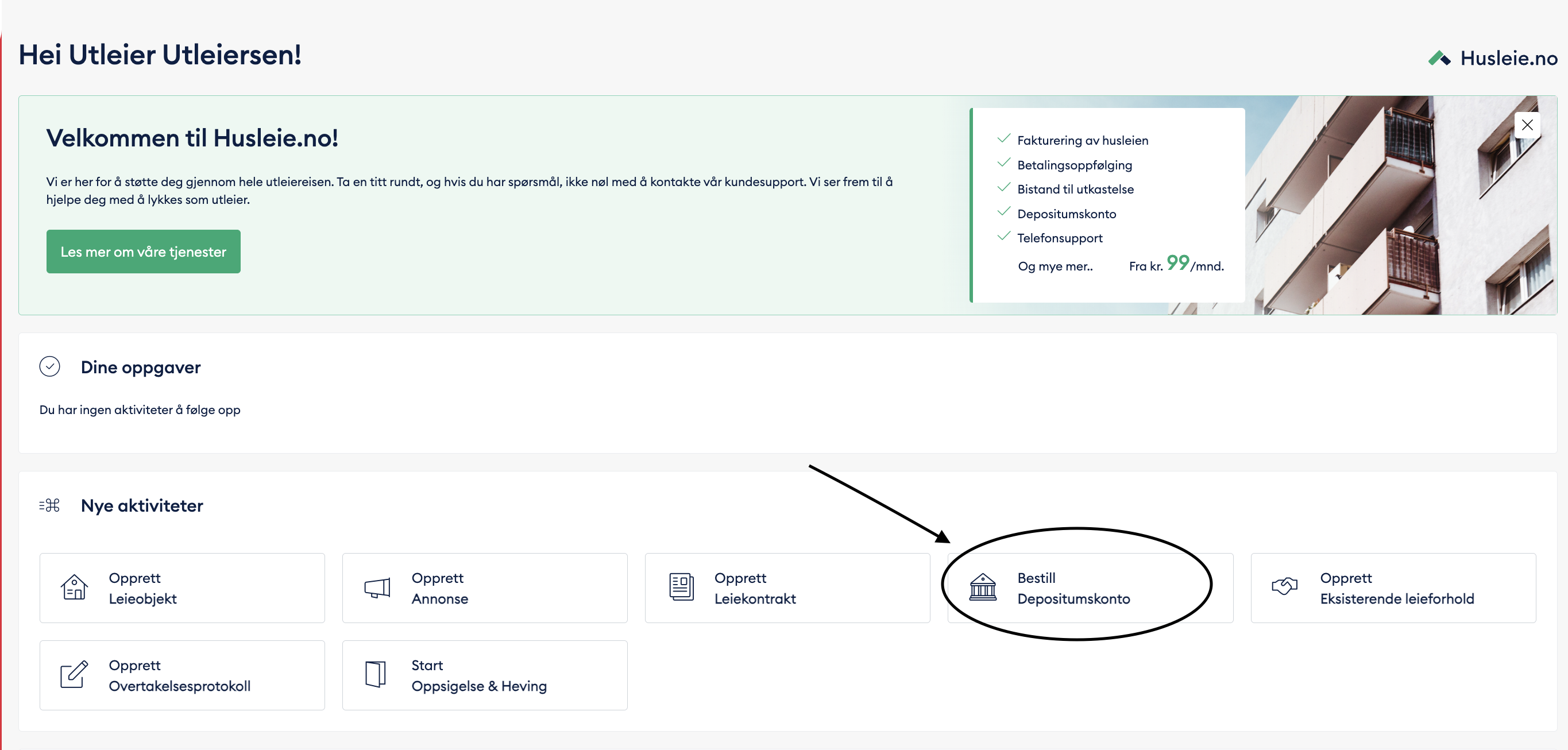Click the pencil icon for Overtakelsesprotokoll
This screenshot has height=750, width=1568.
(74, 675)
